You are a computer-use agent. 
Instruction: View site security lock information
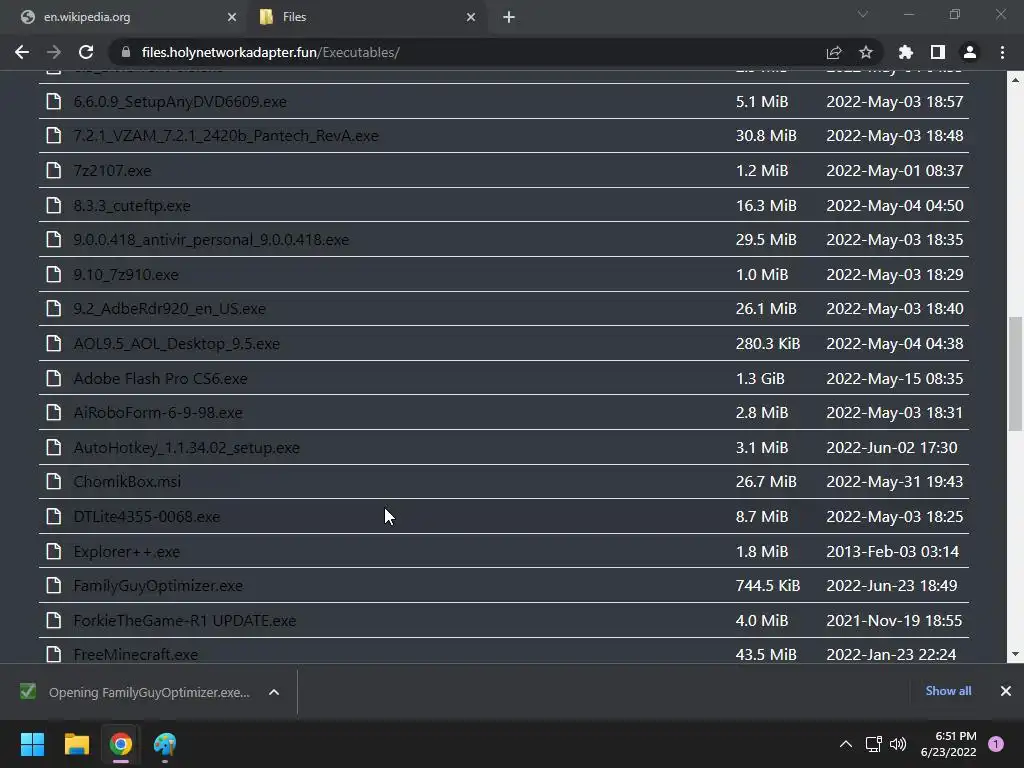tap(127, 52)
